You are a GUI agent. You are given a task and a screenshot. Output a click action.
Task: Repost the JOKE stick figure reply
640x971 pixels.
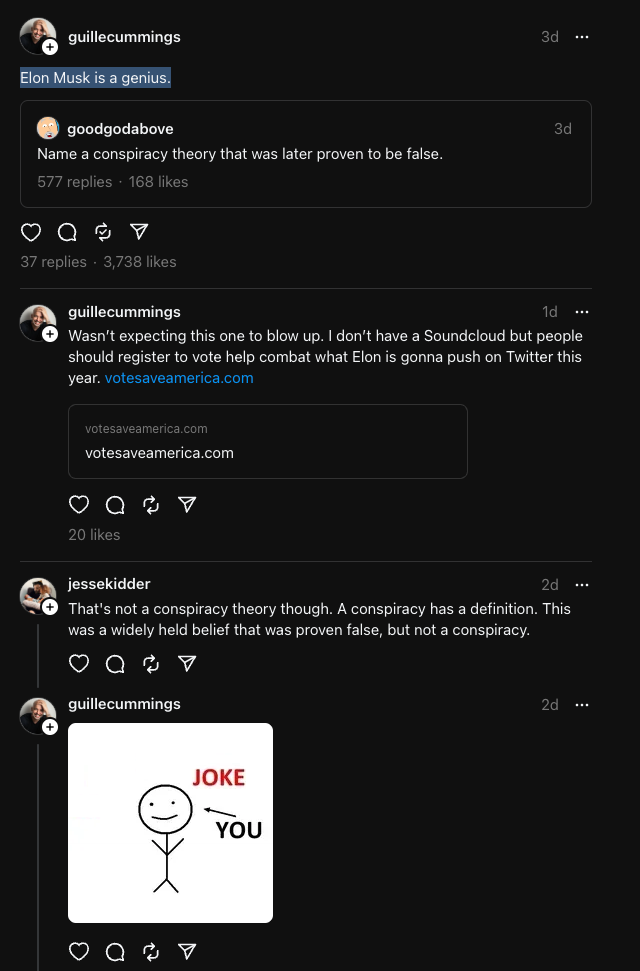151,951
